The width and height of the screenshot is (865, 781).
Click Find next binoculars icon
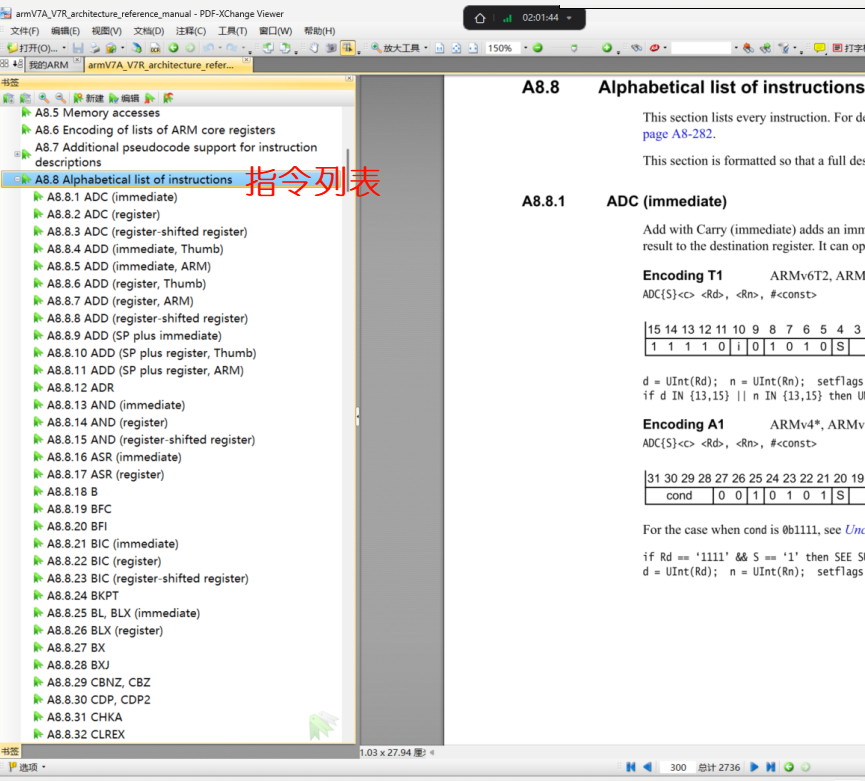click(765, 48)
